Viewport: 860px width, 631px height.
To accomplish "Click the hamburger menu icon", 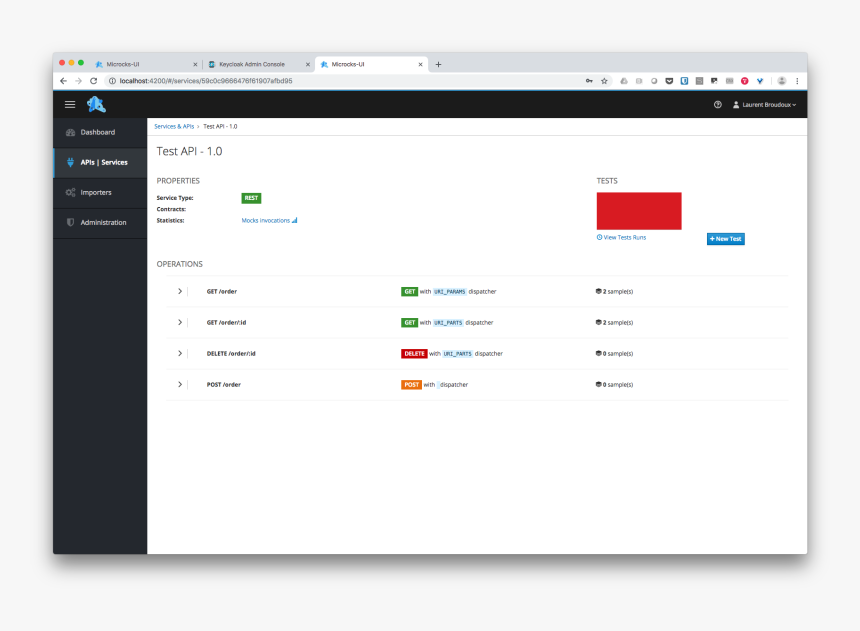I will tap(70, 104).
